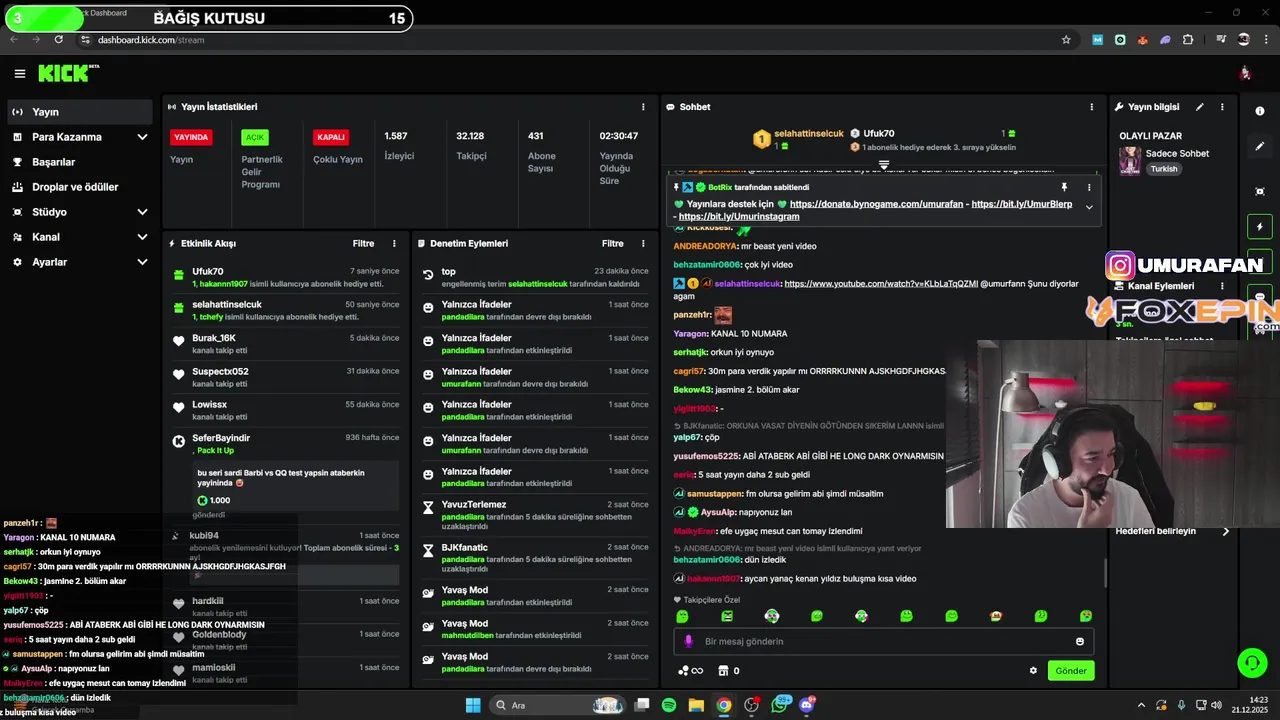Click the KAPALI Çoklu Yayın badge

point(331,137)
